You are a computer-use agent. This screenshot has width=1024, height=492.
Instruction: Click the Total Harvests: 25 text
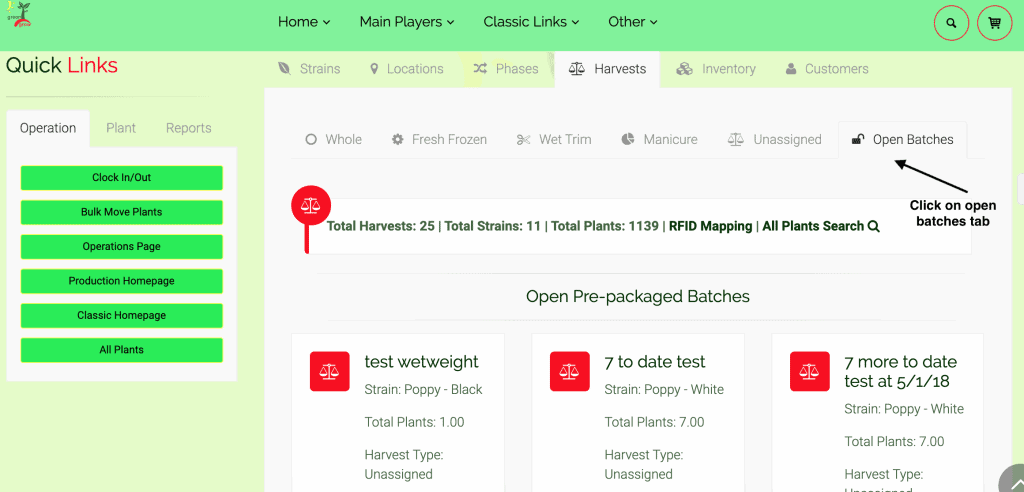[x=381, y=226]
